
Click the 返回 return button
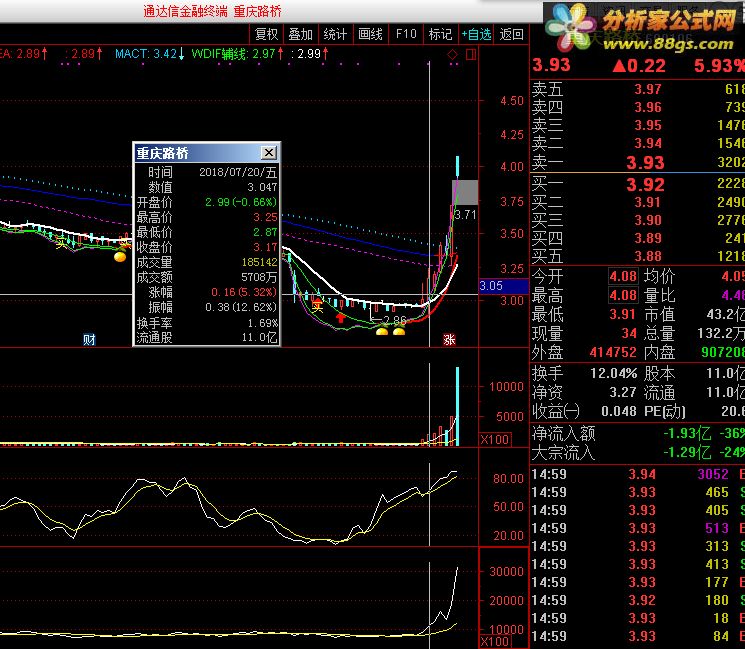(x=512, y=34)
